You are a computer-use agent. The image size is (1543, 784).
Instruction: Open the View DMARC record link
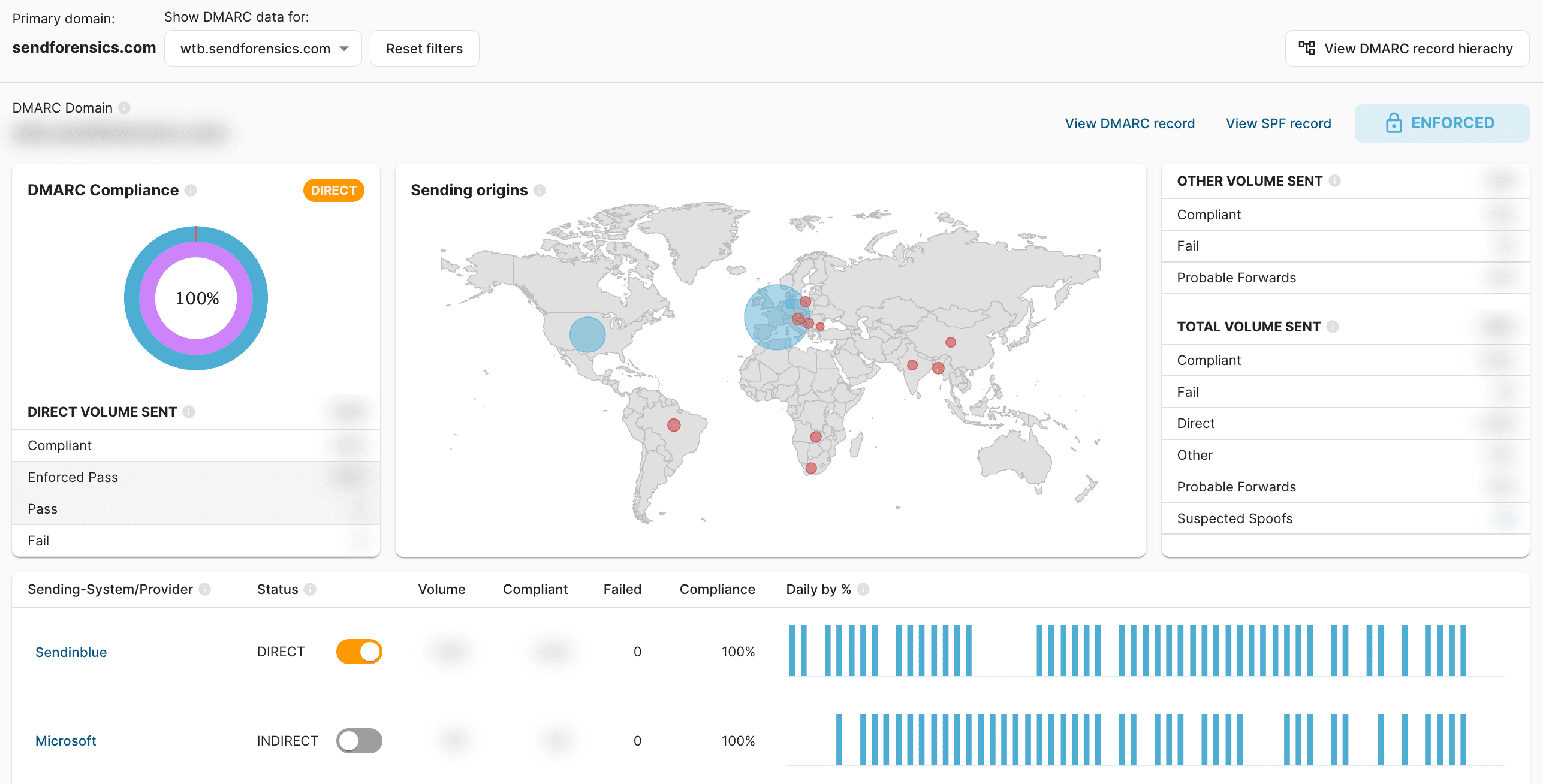pos(1129,123)
